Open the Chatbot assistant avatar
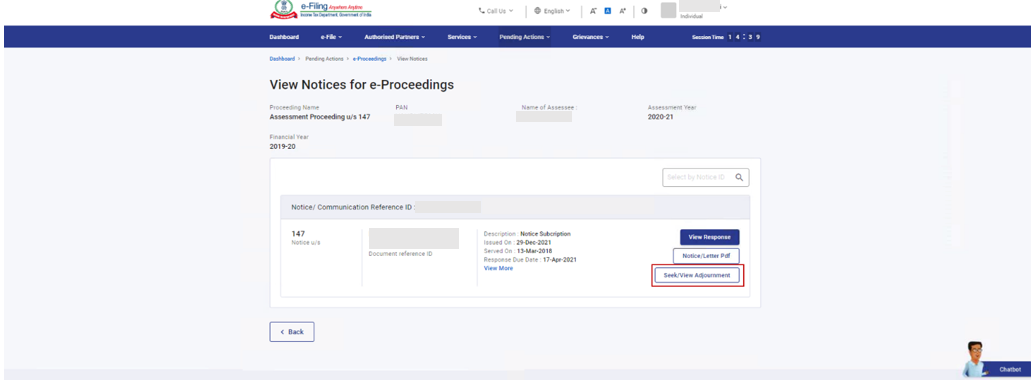The height and width of the screenshot is (384, 1035). (x=972, y=360)
